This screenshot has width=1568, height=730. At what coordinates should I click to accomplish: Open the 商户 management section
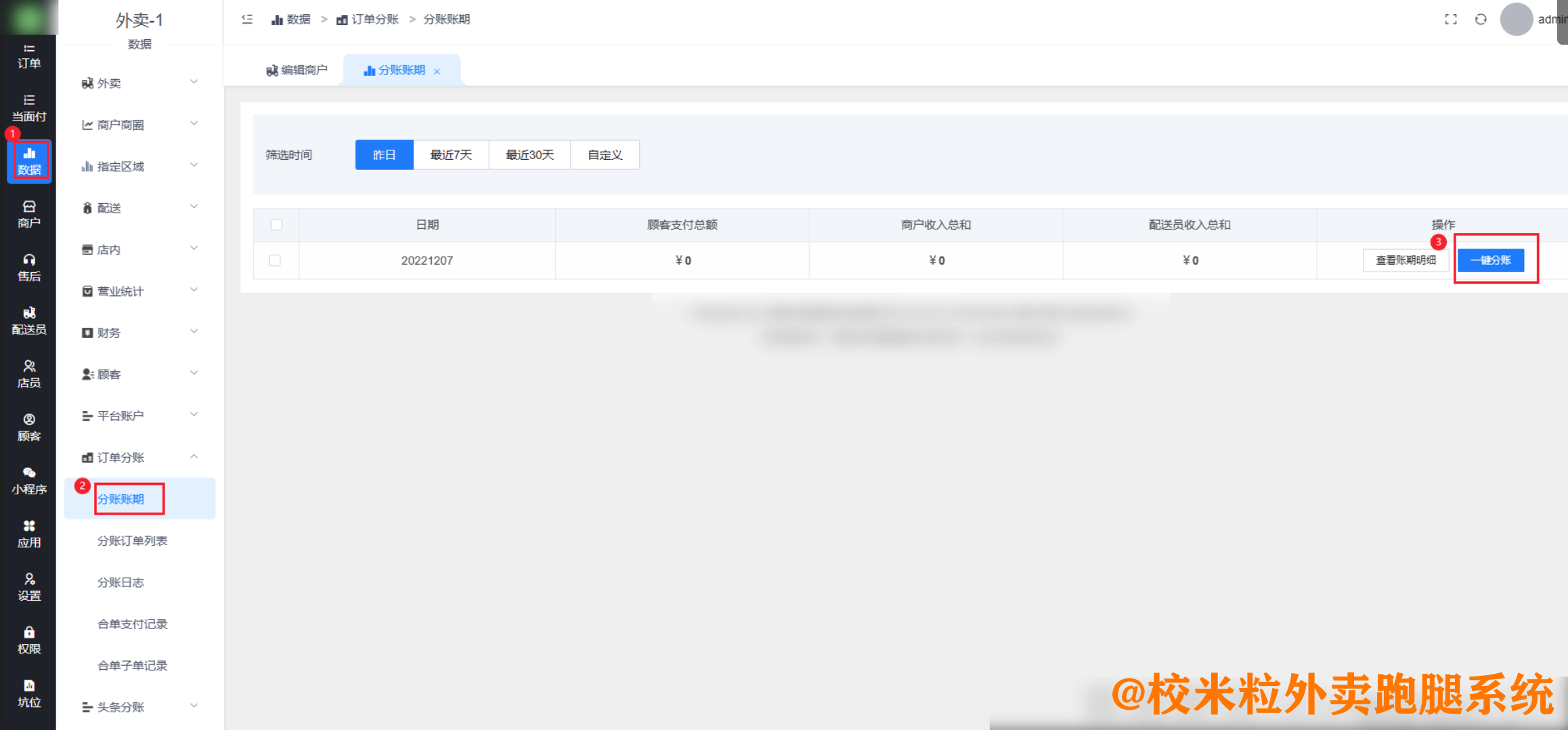tap(29, 214)
